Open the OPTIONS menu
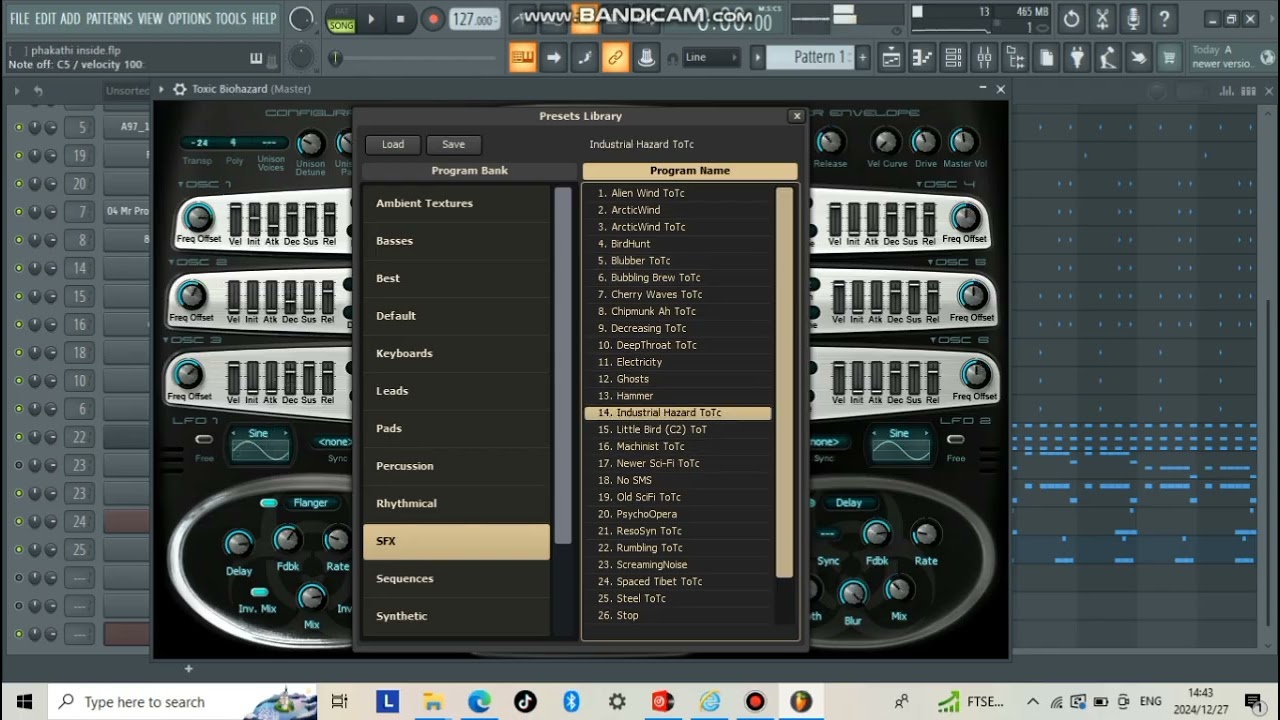This screenshot has width=1280, height=720. click(x=190, y=19)
